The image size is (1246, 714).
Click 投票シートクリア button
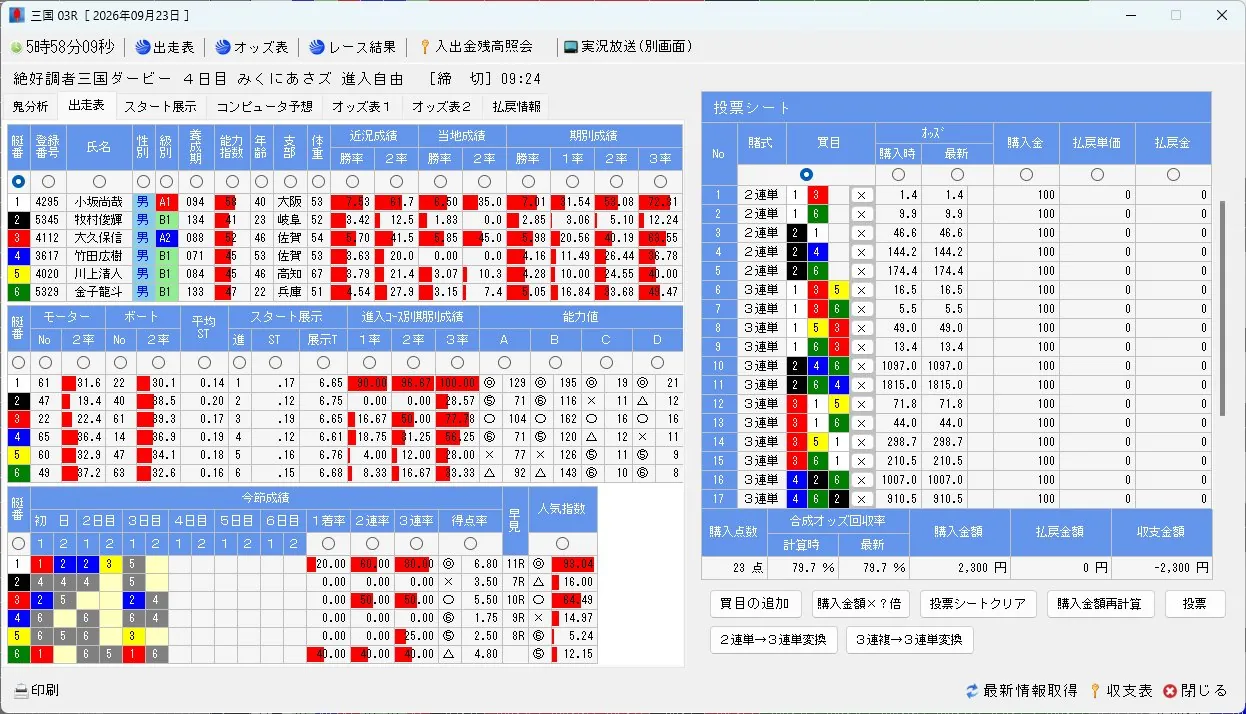978,604
